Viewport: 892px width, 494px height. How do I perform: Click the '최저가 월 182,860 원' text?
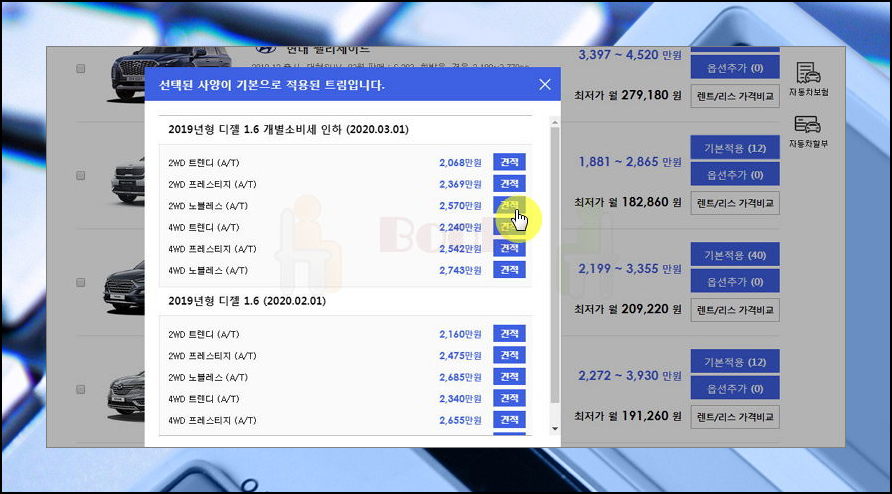click(627, 202)
